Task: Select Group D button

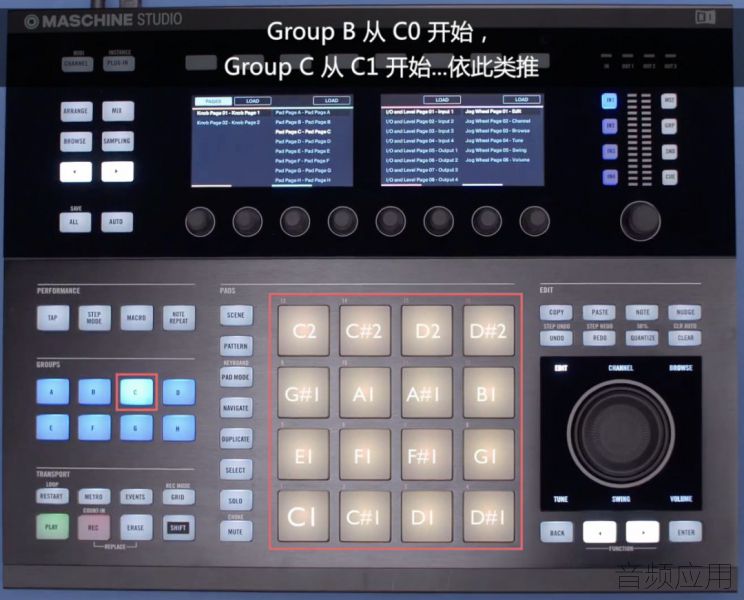Action: click(x=178, y=392)
